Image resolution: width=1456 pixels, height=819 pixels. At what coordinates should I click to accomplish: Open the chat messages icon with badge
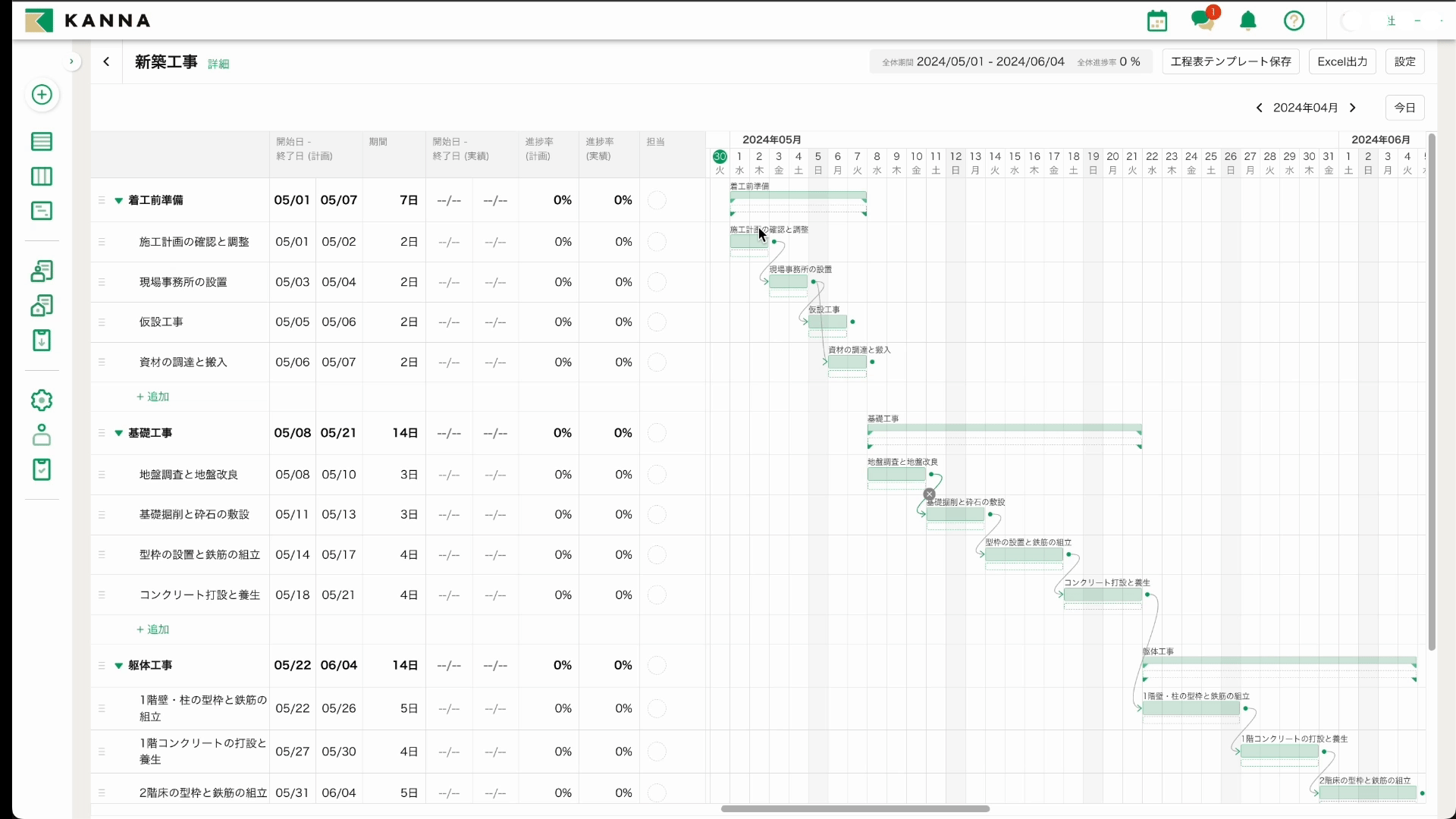(x=1203, y=20)
